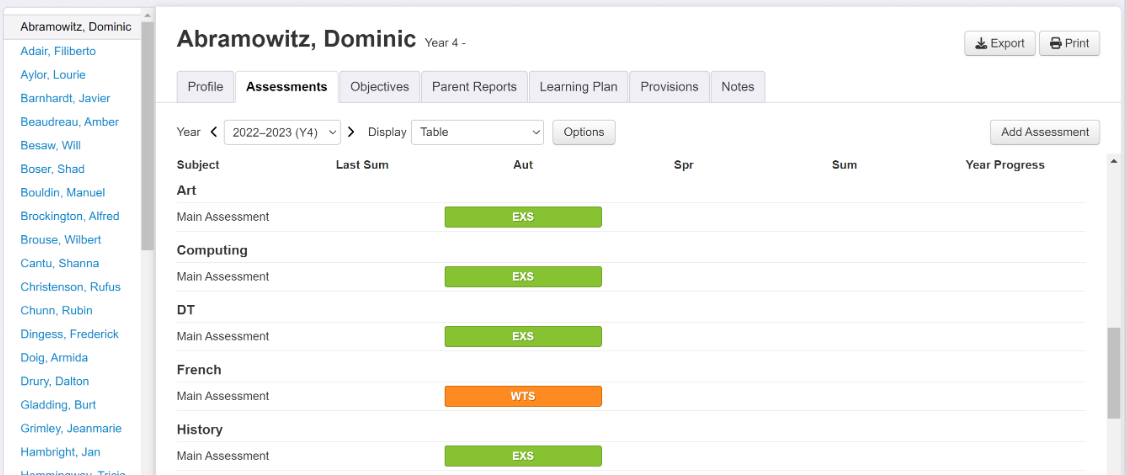Go to previous year using left chevron

coord(213,132)
